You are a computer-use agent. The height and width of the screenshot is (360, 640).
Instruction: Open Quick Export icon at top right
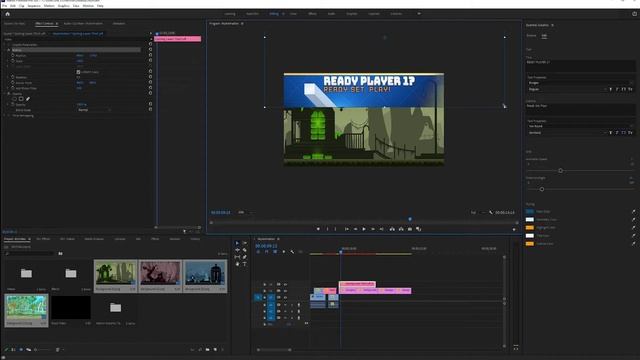634,14
